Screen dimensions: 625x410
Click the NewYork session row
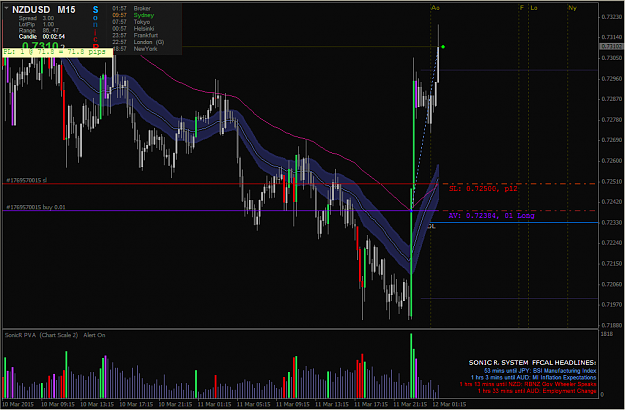click(135, 49)
